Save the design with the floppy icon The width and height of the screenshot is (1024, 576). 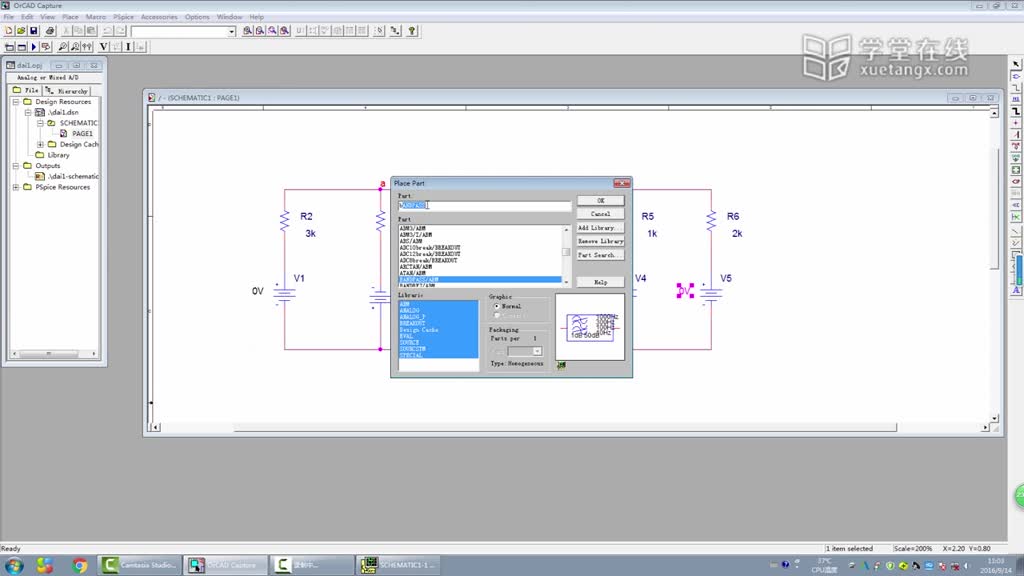(x=33, y=31)
